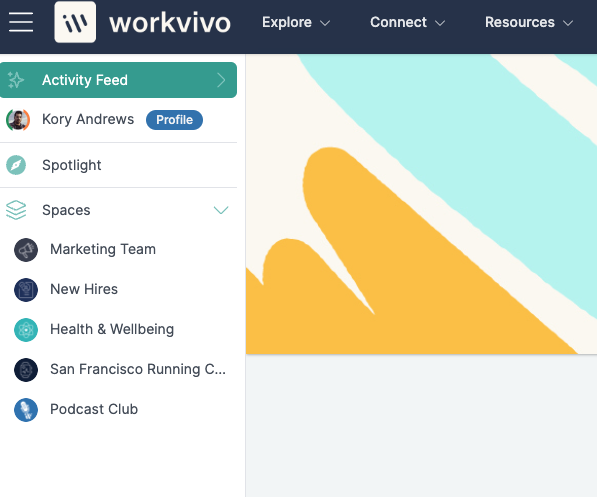The height and width of the screenshot is (497, 597).
Task: Click the New Hires space icon
Action: 26,290
